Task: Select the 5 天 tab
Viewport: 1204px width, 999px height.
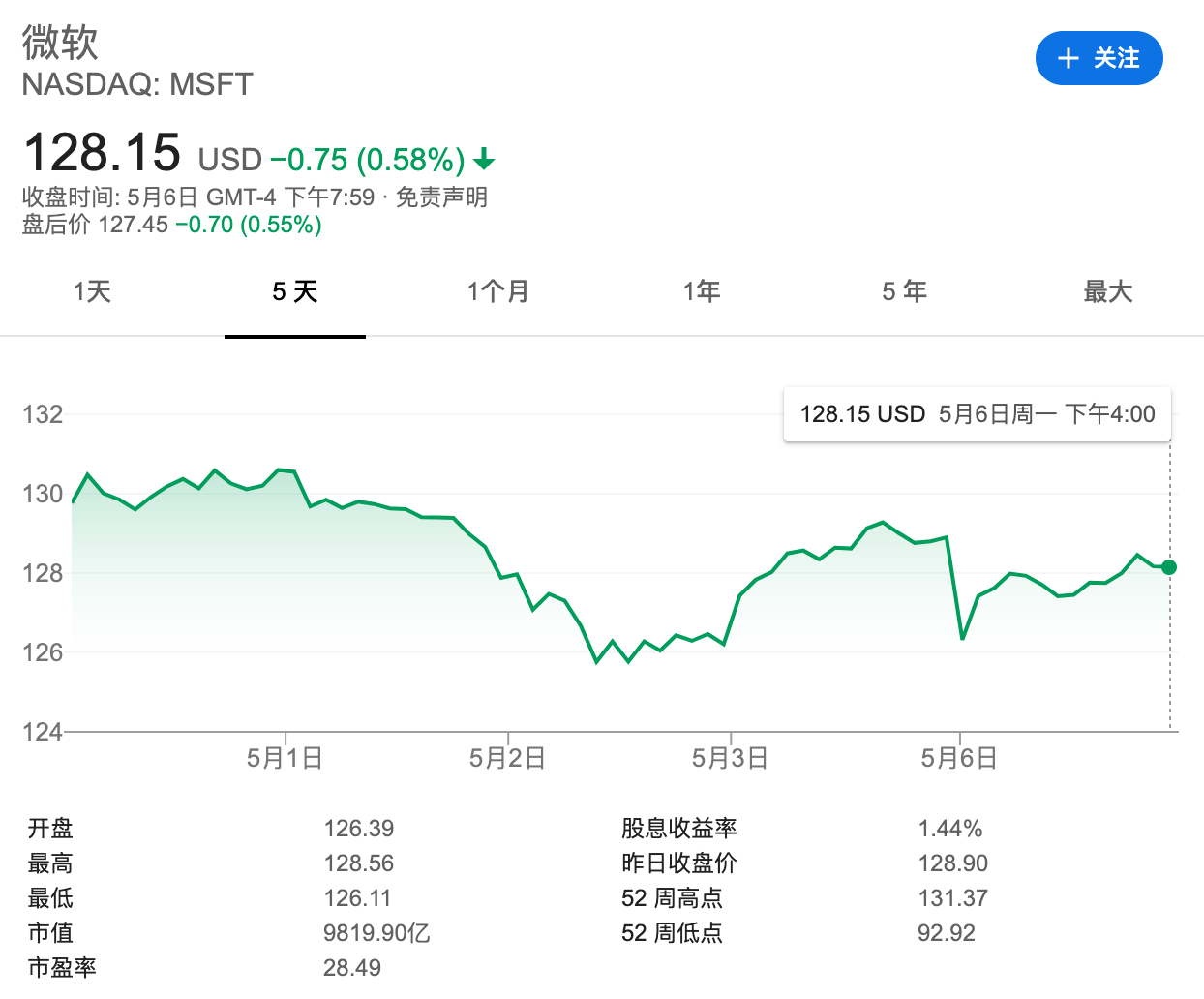Action: [x=295, y=291]
